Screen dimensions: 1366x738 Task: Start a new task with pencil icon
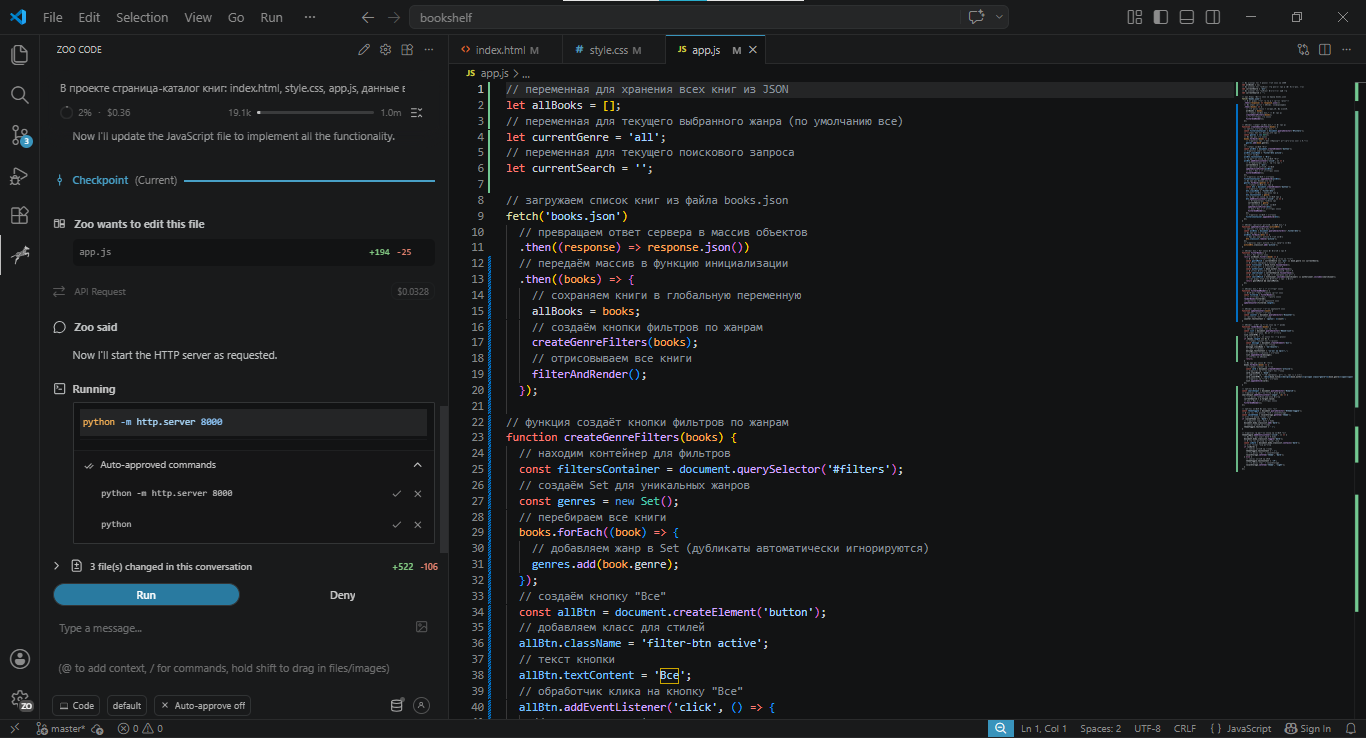(364, 49)
